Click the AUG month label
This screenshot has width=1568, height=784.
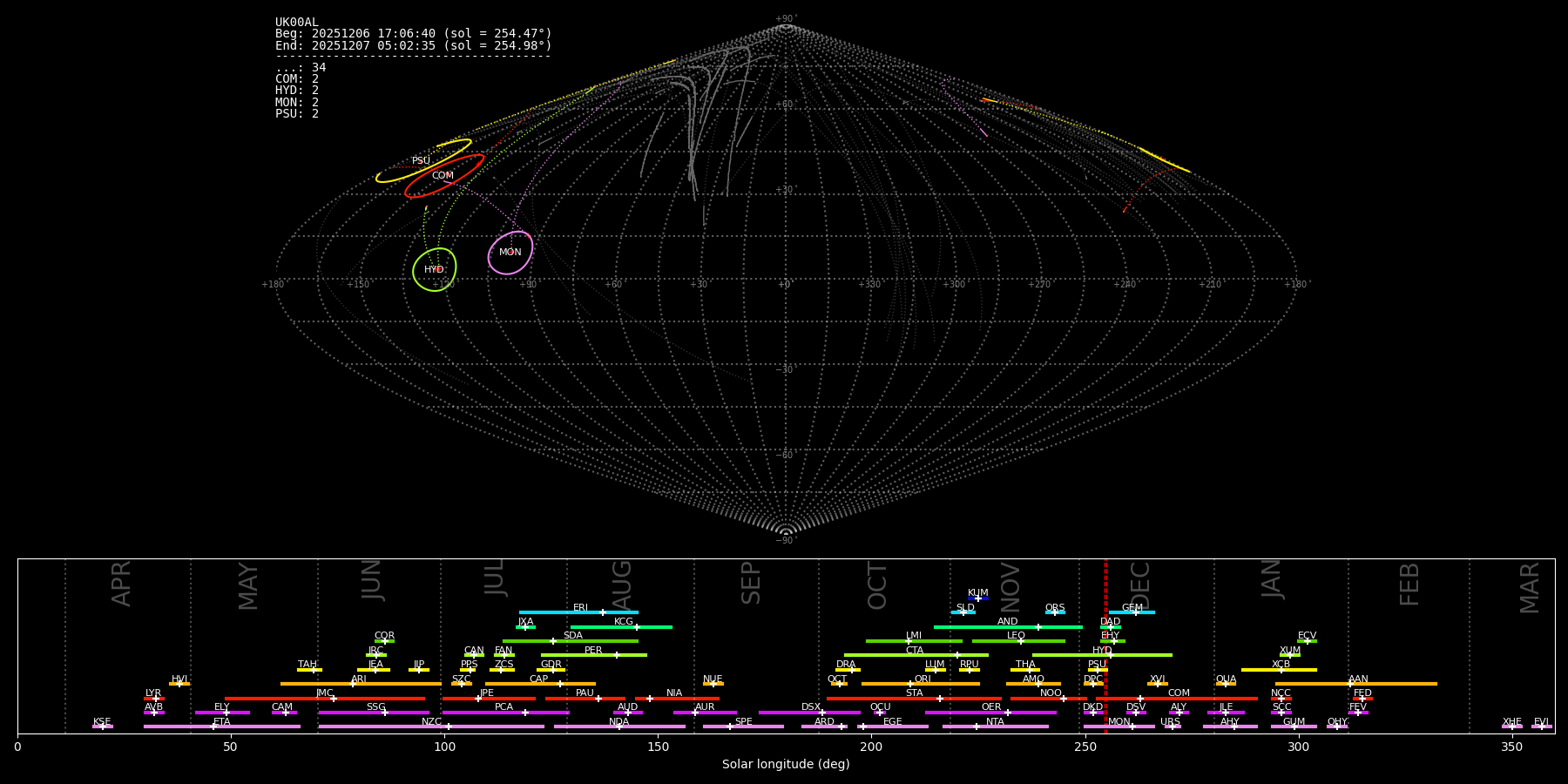622,585
